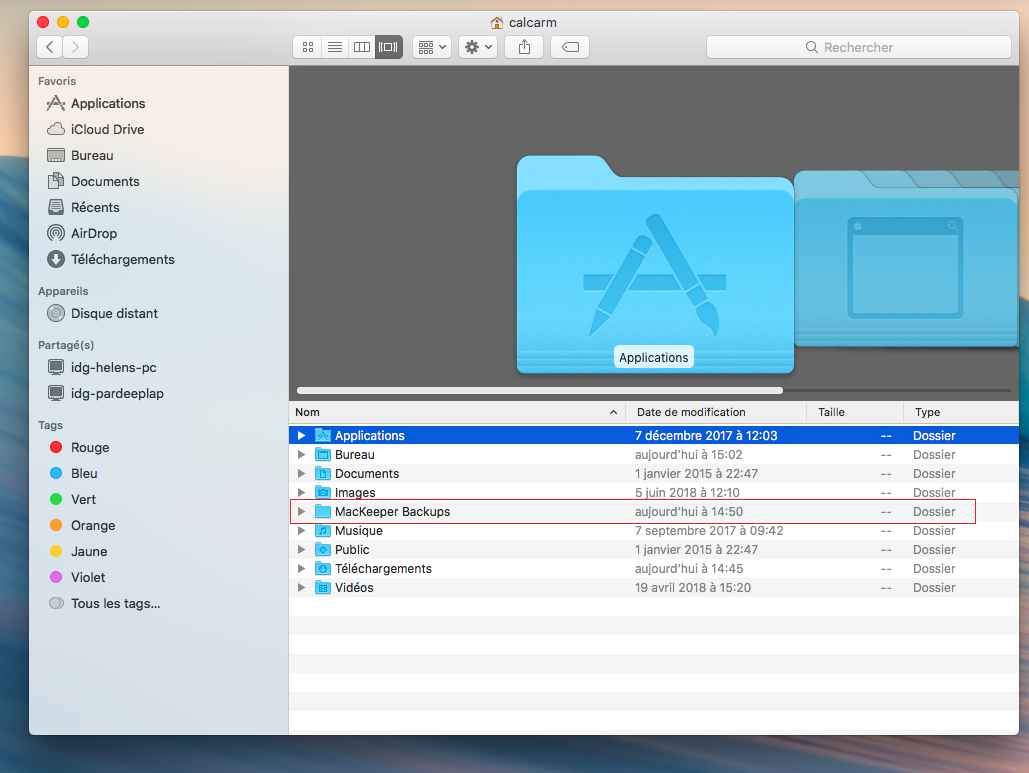Expand the Documents folder disclosure triangle
The width and height of the screenshot is (1029, 773).
(x=301, y=474)
